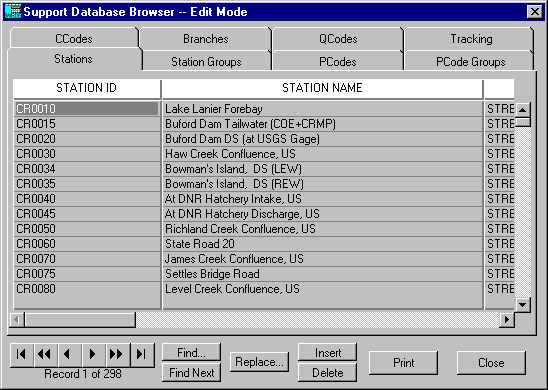Open the PCode Groups tab
Viewport: 548px width, 390px height.
click(x=470, y=62)
